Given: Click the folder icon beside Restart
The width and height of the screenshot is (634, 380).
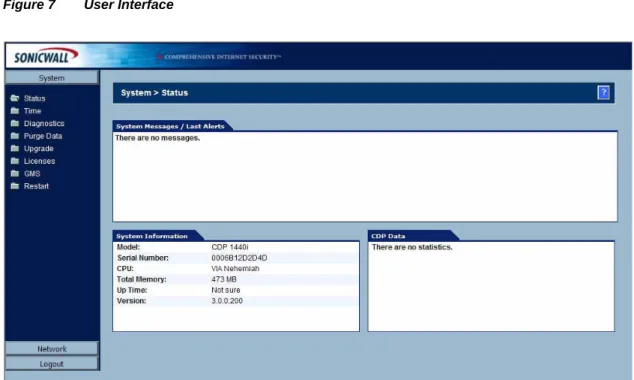Looking at the screenshot, I should (15, 186).
